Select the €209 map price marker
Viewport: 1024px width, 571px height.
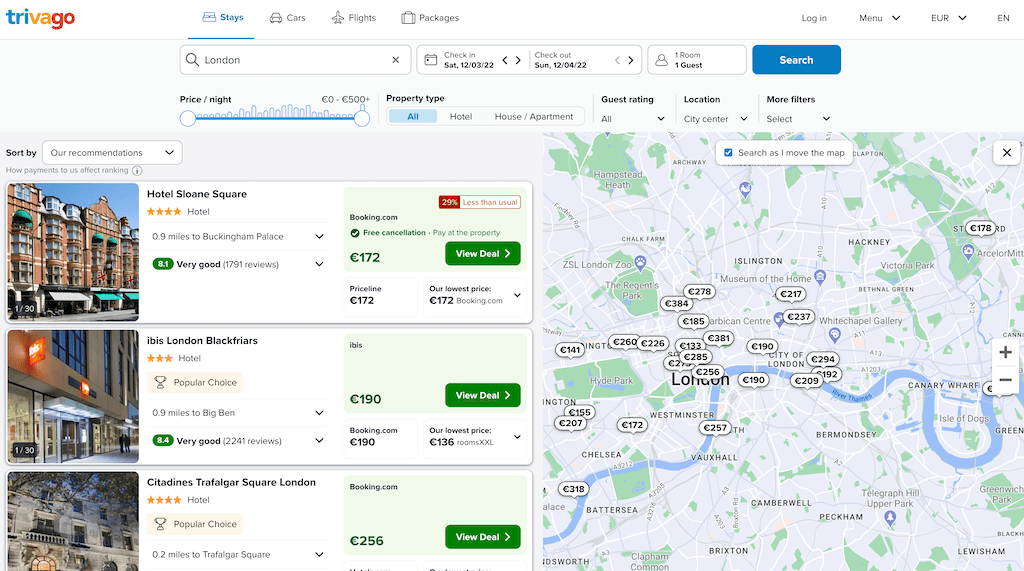point(807,380)
